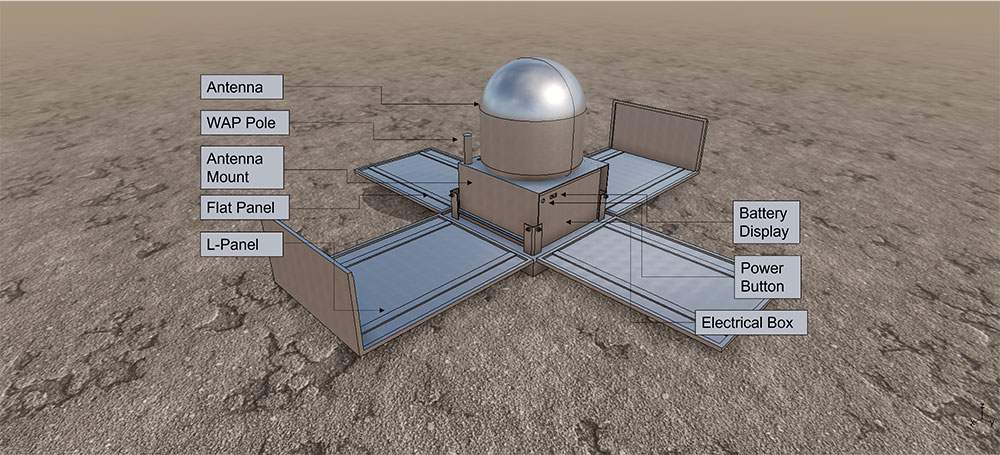Click the Antenna Mount label

(x=242, y=169)
